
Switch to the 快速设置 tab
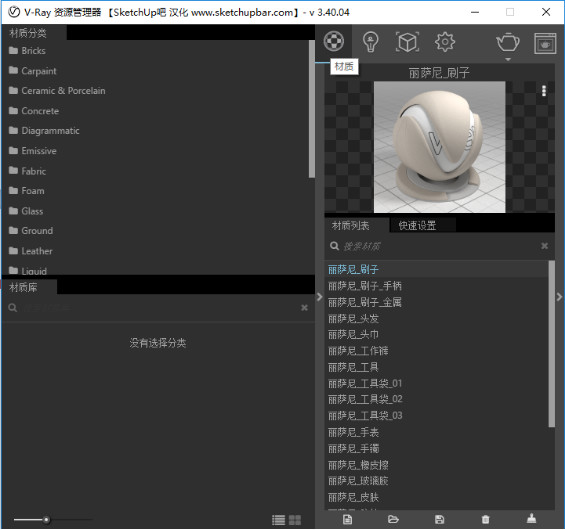pos(417,226)
